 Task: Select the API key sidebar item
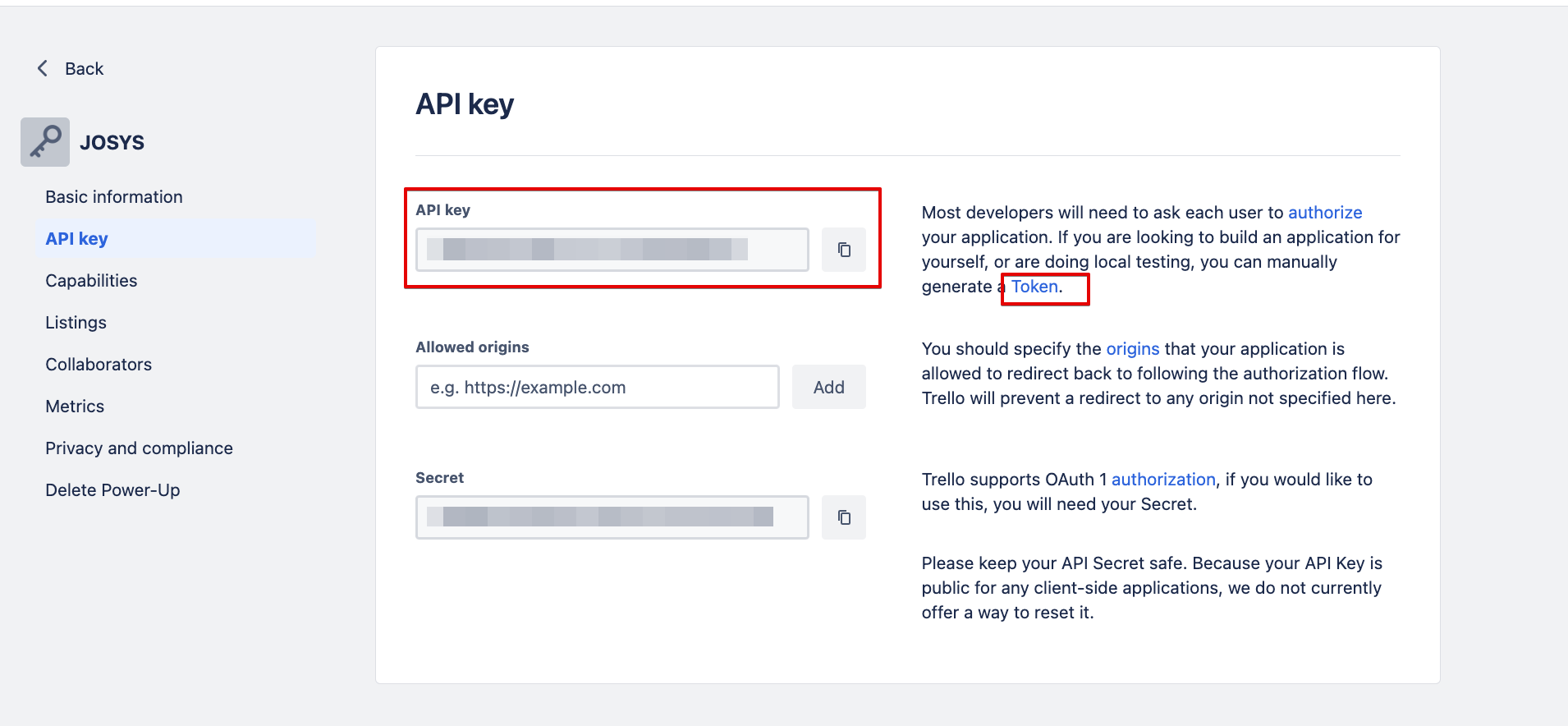pos(77,239)
